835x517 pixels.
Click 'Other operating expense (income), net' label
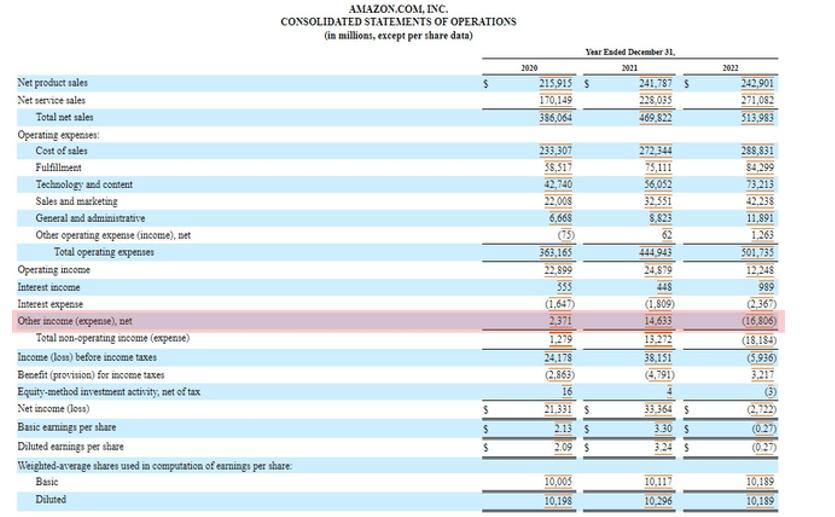tap(113, 235)
